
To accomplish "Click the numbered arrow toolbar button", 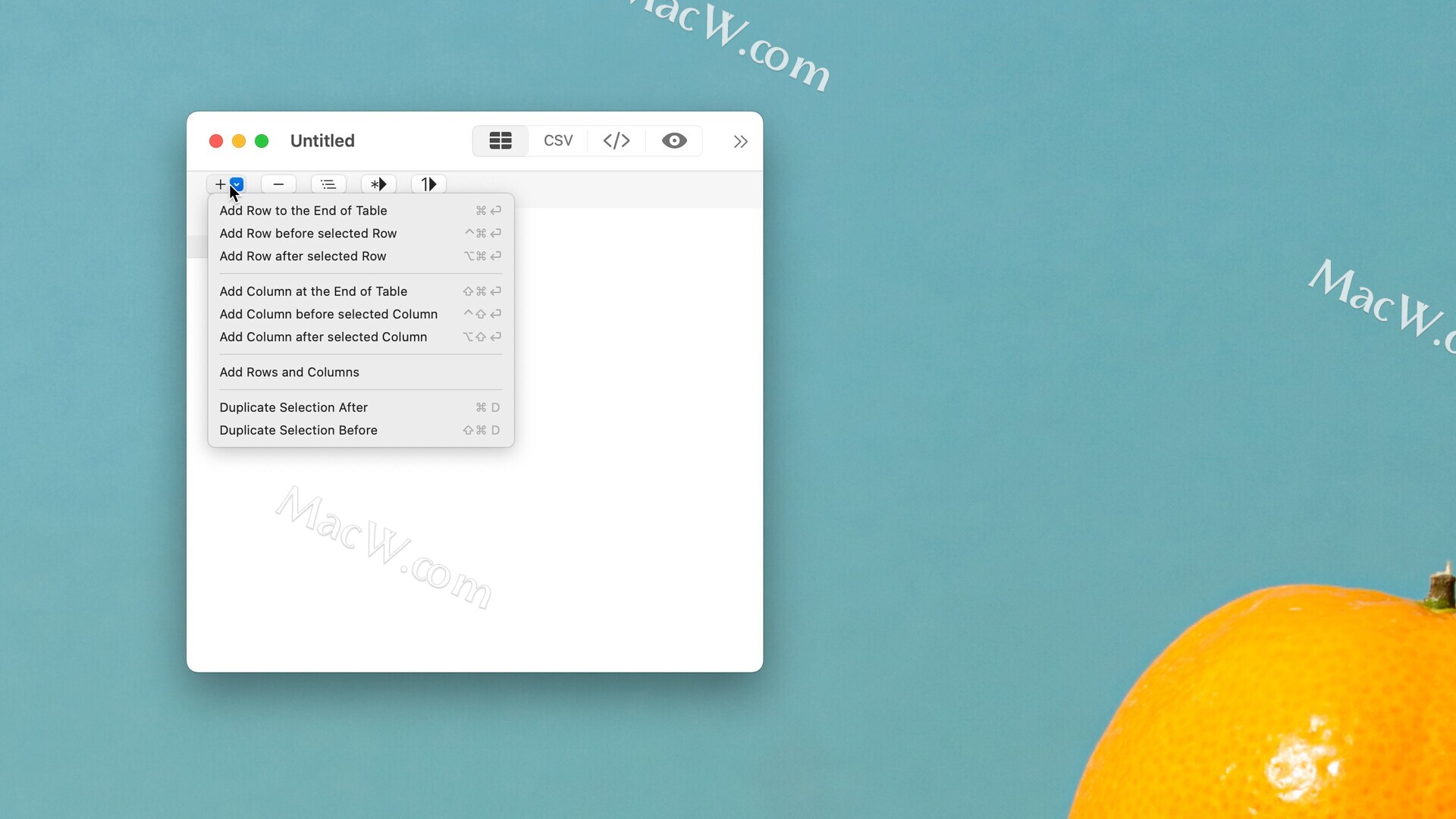I will point(428,184).
